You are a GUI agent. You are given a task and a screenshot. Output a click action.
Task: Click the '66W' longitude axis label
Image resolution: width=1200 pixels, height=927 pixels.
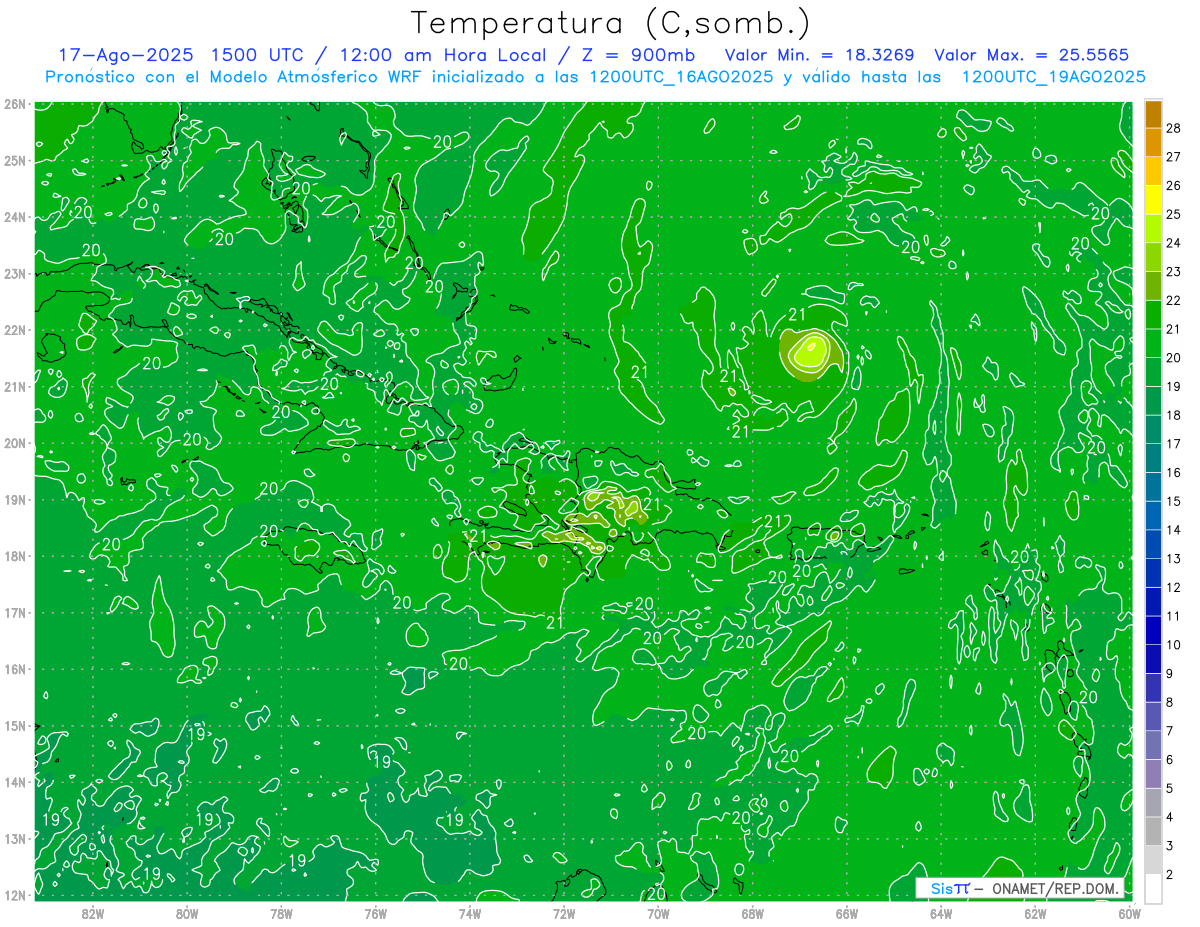tap(847, 913)
